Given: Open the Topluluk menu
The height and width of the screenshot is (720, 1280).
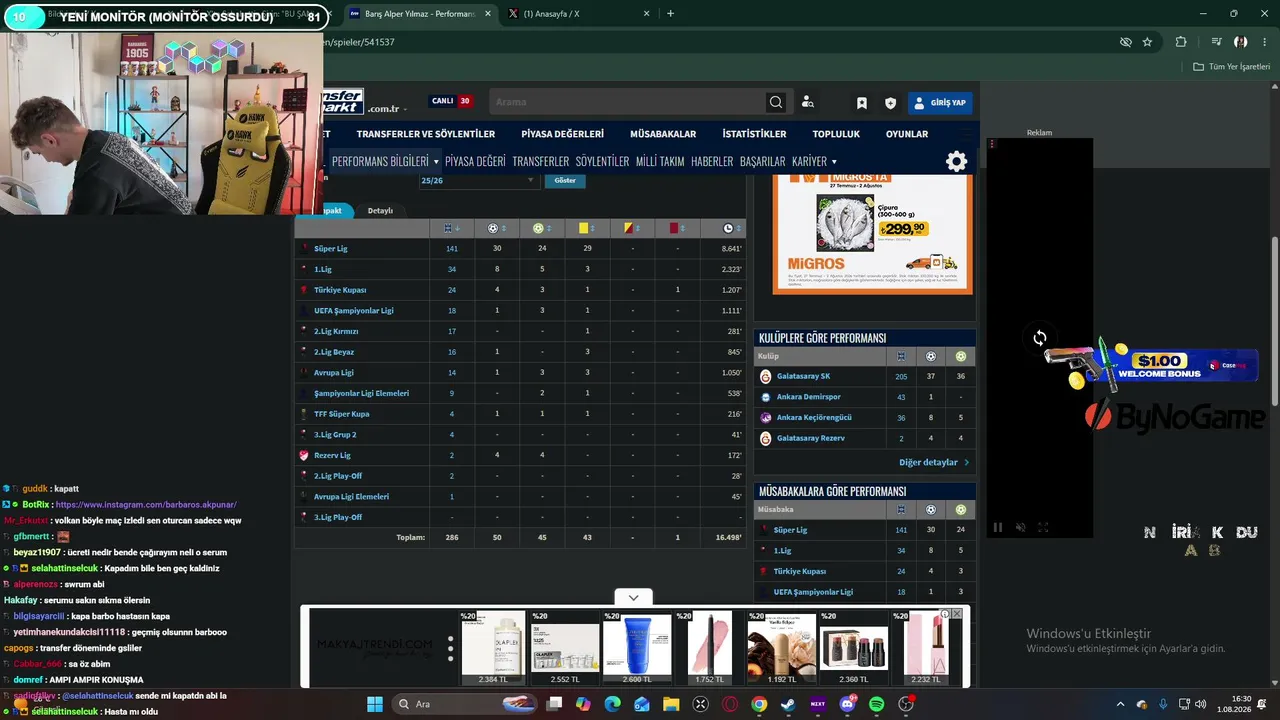Looking at the screenshot, I should coord(836,134).
